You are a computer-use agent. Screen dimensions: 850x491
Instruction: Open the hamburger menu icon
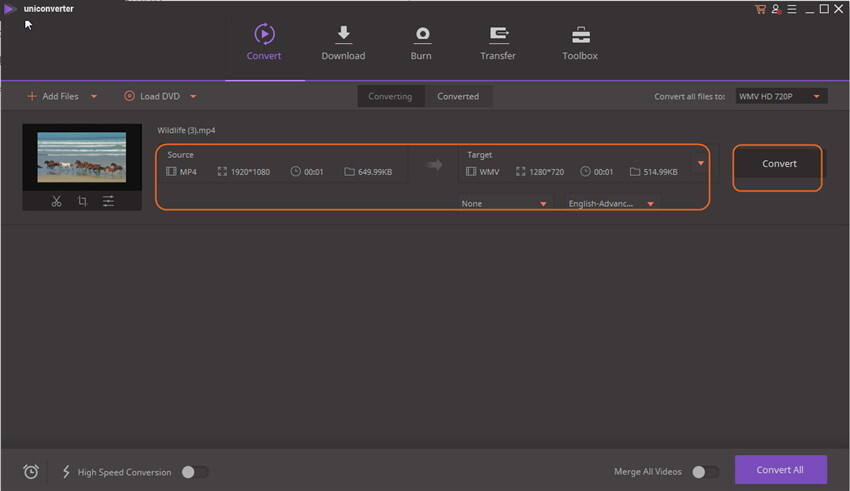(792, 9)
